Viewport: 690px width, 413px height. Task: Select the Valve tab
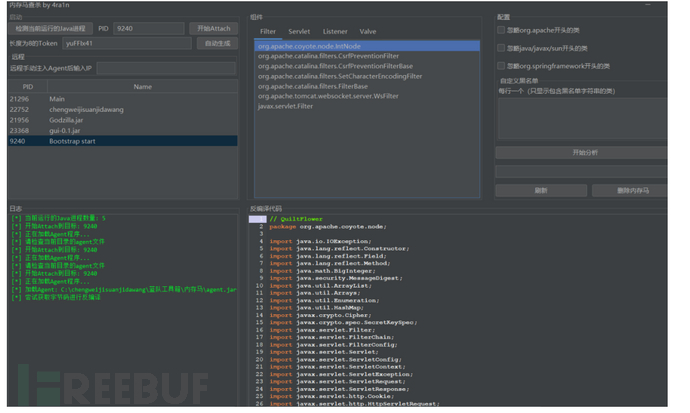pyautogui.click(x=368, y=32)
